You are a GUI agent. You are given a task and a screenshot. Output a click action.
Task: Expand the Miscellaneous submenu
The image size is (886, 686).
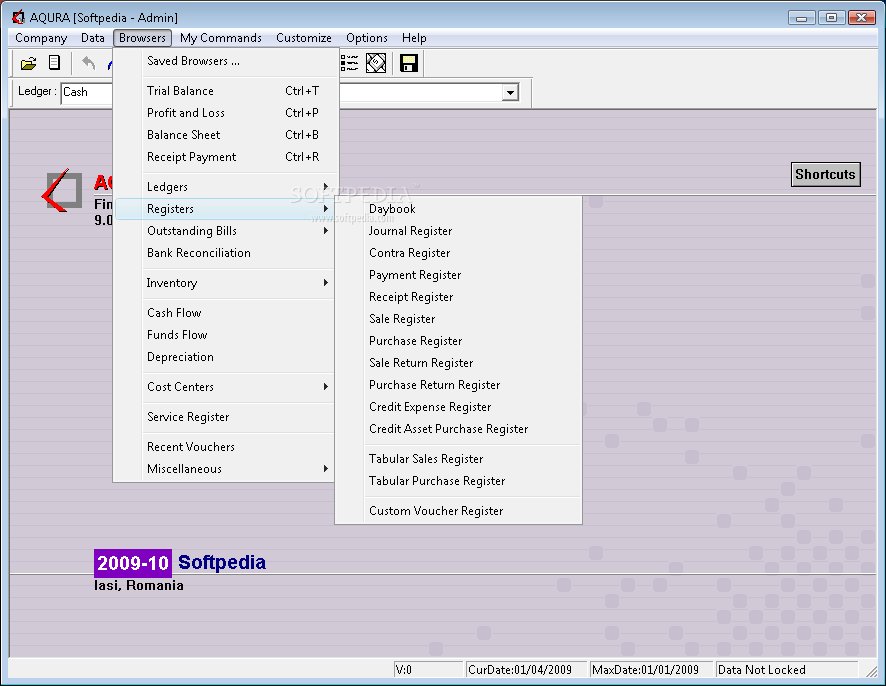point(226,468)
